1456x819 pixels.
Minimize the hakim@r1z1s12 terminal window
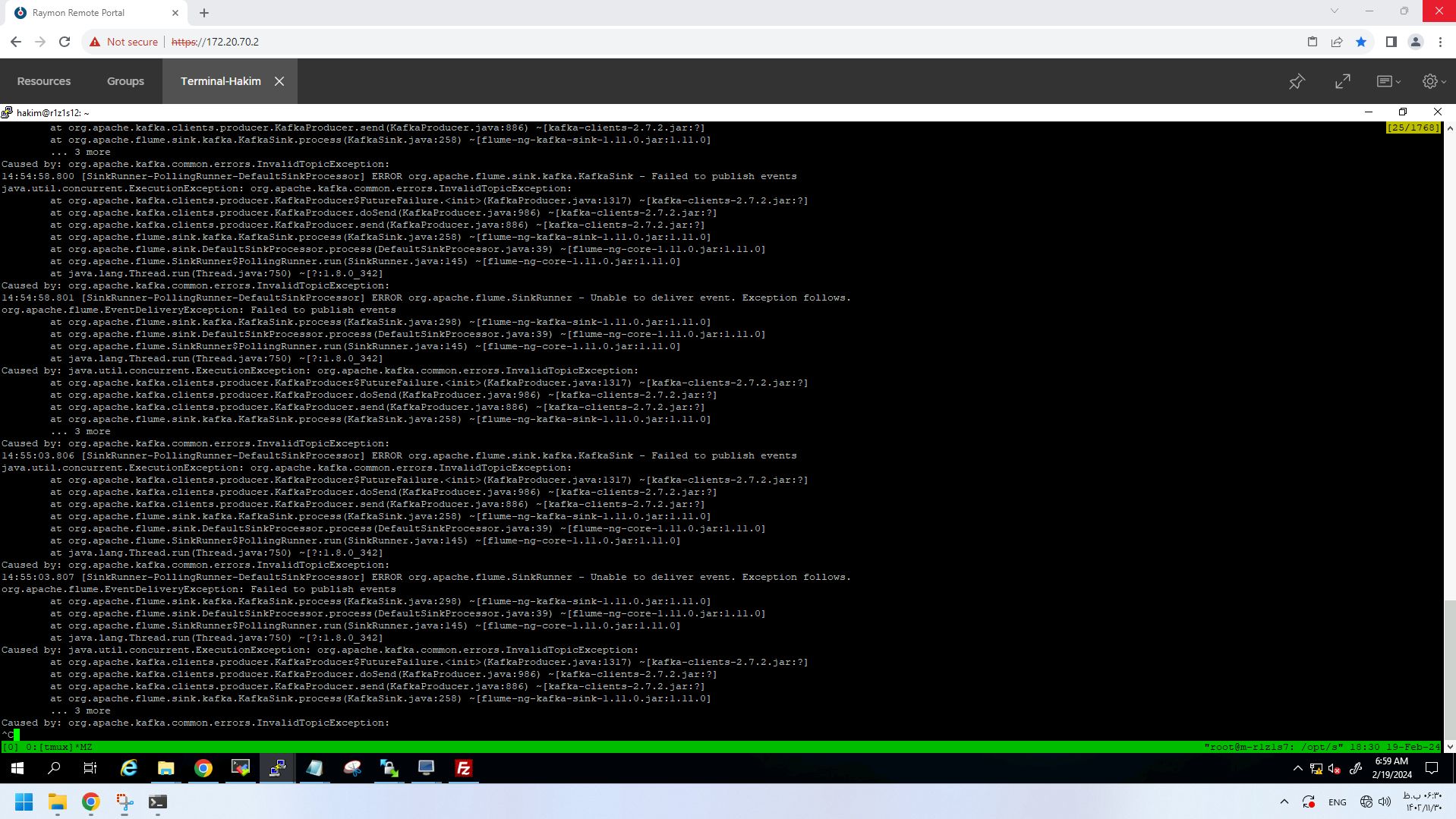[1369, 112]
